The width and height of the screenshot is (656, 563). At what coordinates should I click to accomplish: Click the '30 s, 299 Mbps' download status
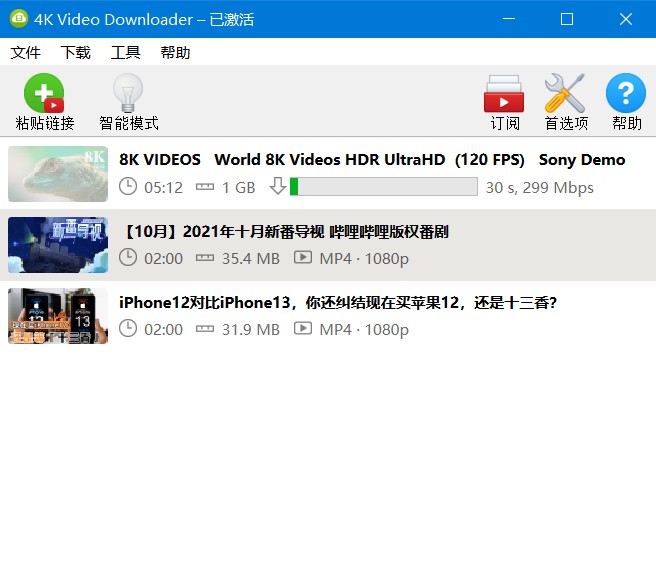click(540, 187)
